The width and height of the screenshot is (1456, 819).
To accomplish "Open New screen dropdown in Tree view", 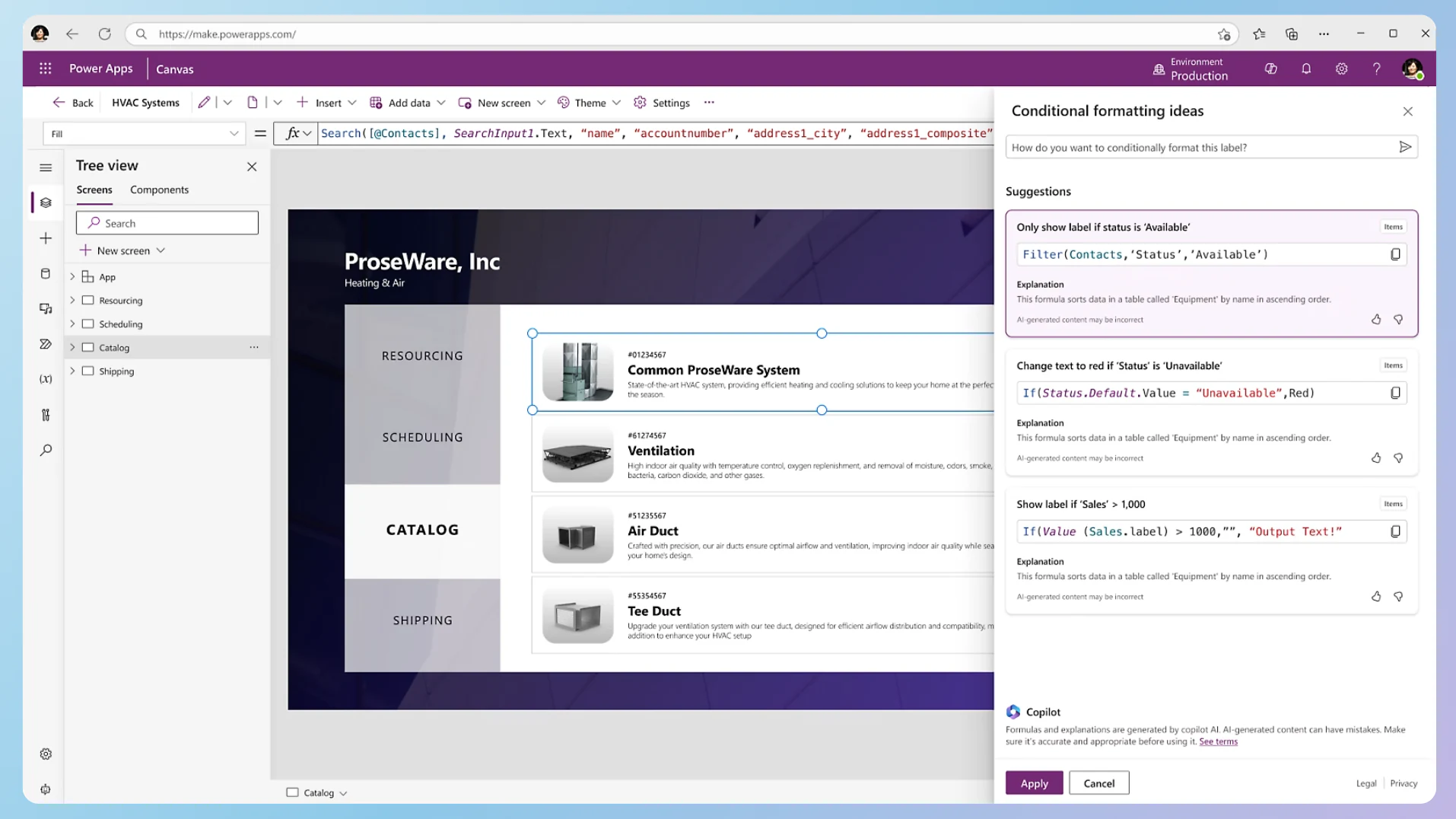I will coord(161,250).
